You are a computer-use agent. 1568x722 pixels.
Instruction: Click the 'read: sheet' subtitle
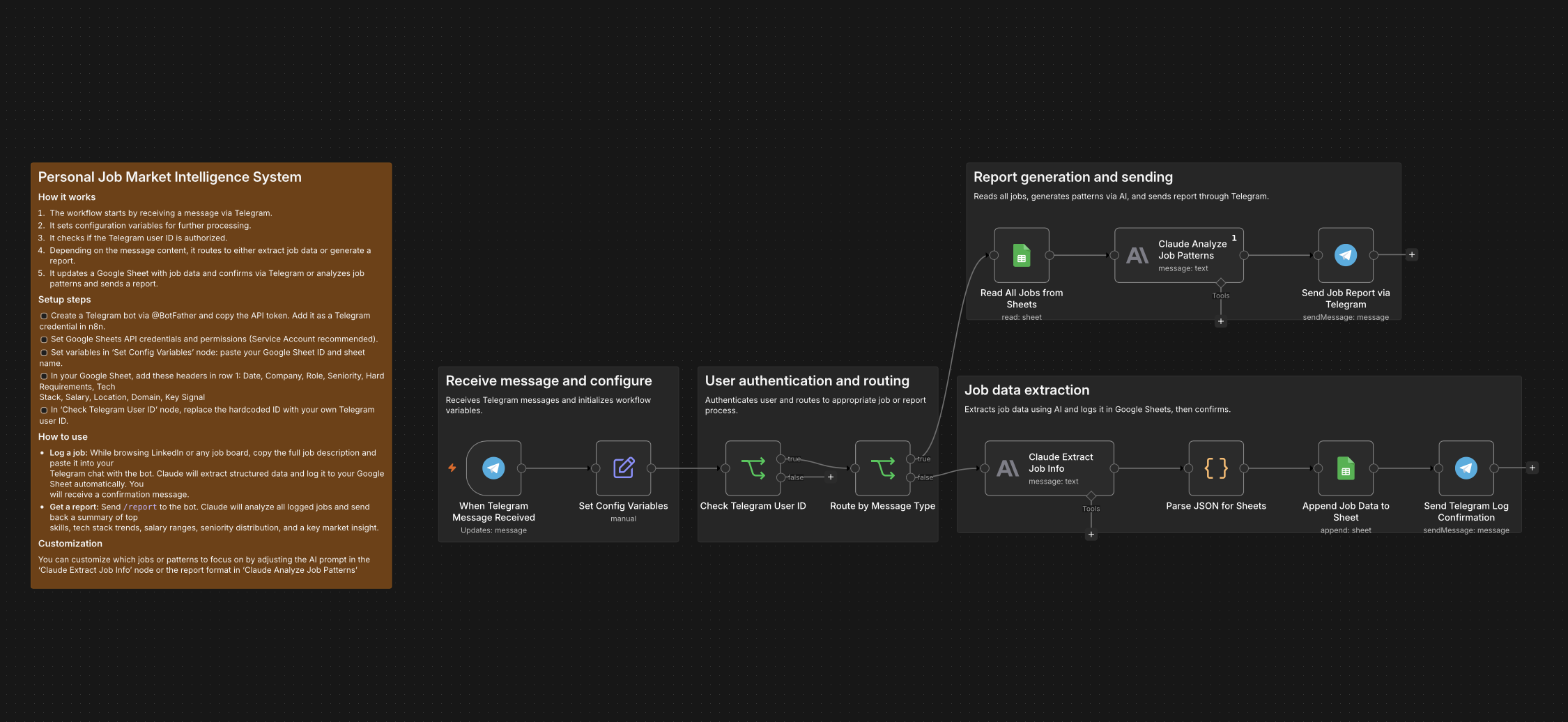[x=1022, y=317]
